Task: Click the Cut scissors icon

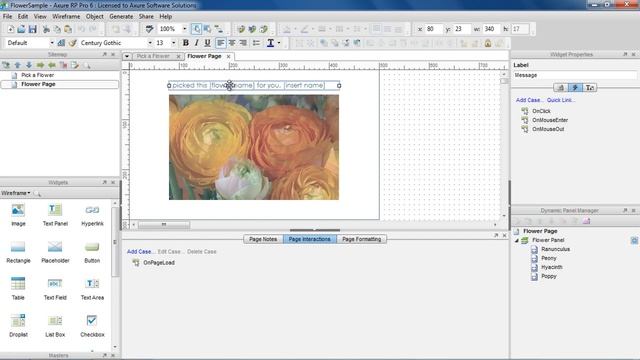Action: [x=46, y=29]
